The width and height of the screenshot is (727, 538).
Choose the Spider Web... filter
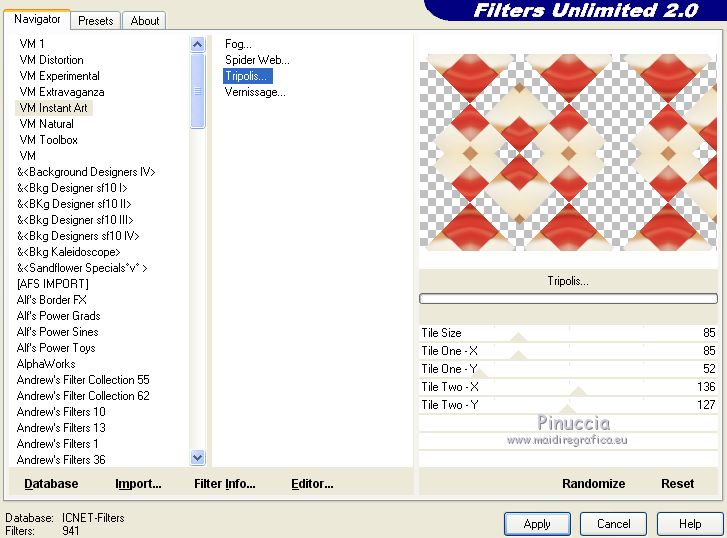(257, 60)
